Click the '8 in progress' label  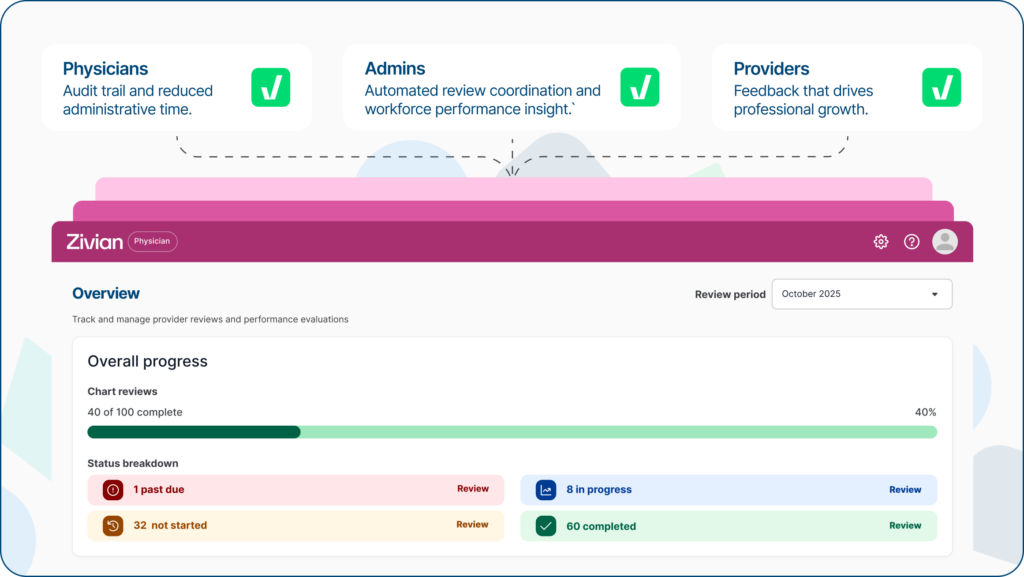click(599, 490)
